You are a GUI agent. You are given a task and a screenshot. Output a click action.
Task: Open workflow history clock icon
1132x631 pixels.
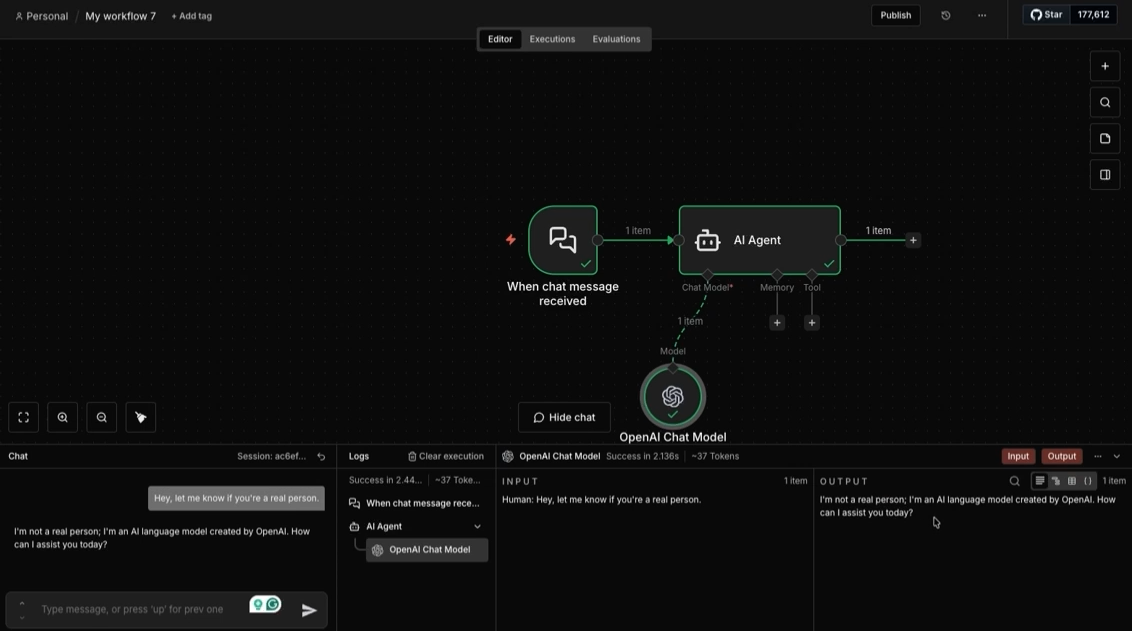[x=946, y=15]
